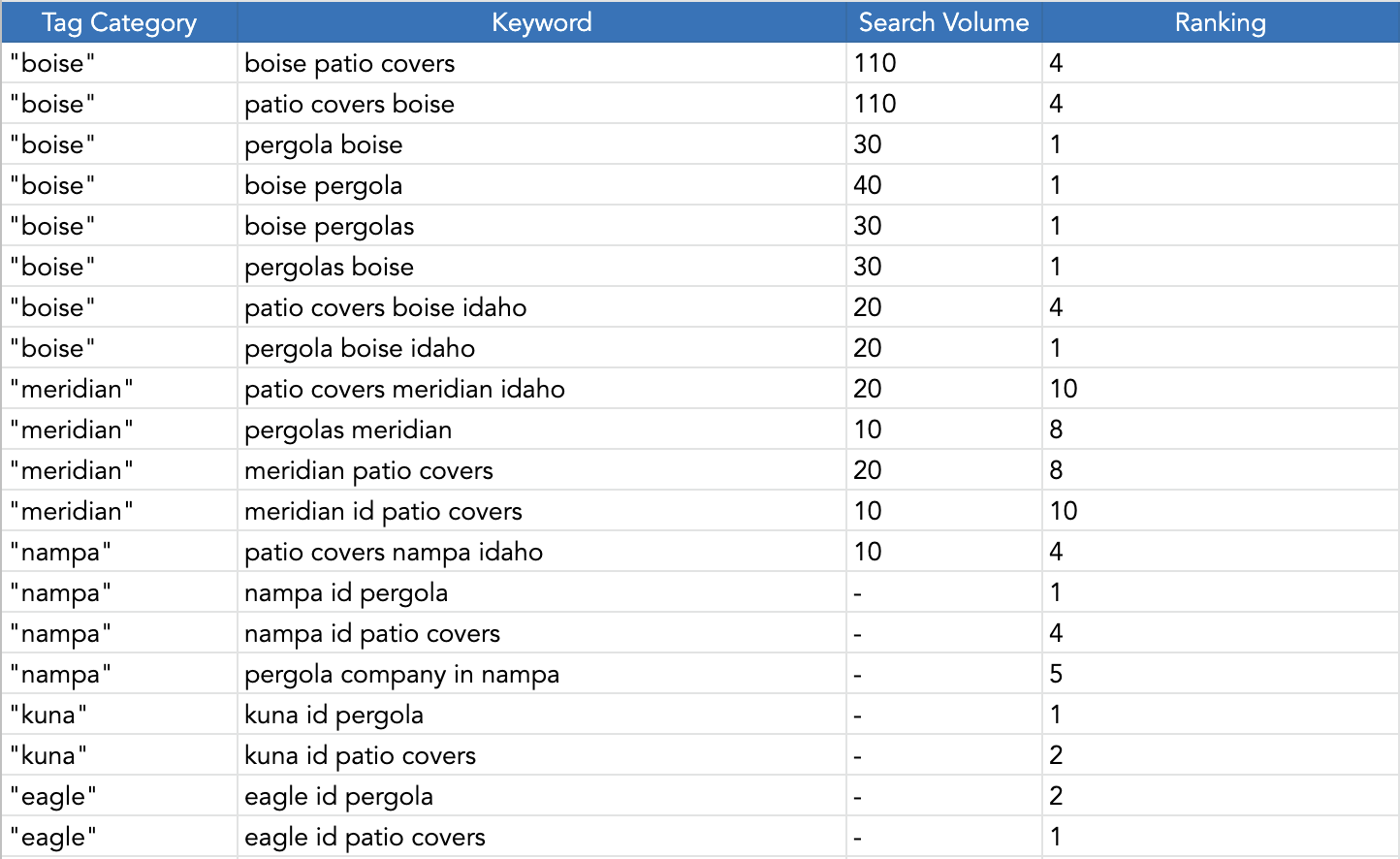Viewport: 1400px width, 859px height.
Task: Click the 'patio covers nampa idaho' cell
Action: (542, 552)
